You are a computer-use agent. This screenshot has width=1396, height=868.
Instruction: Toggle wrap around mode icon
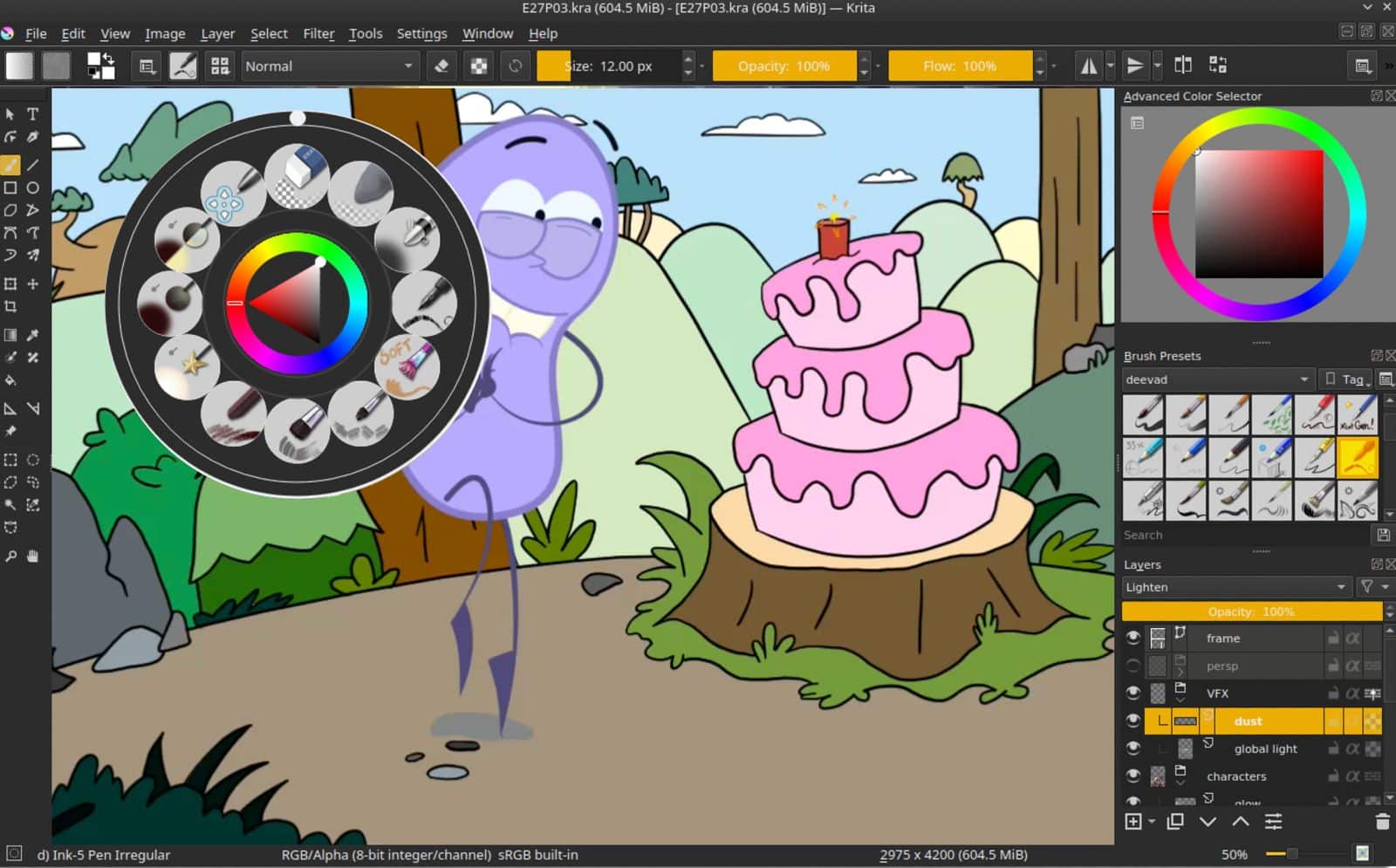point(1218,65)
